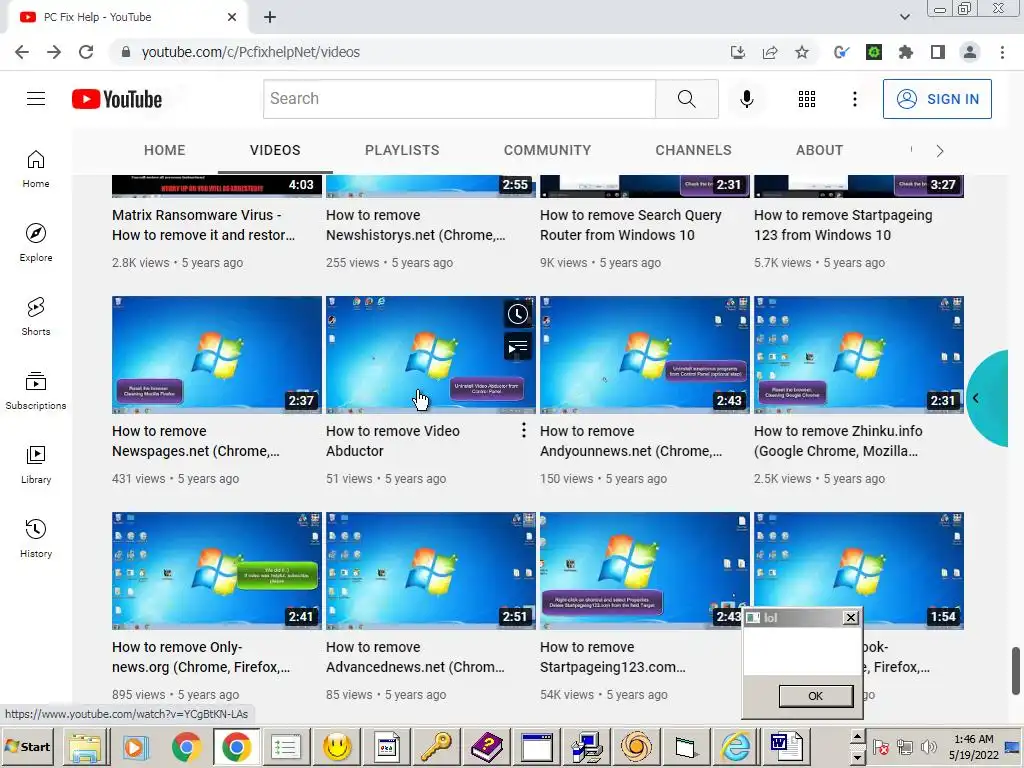
Task: Open Explore in the left sidebar
Action: [x=36, y=243]
